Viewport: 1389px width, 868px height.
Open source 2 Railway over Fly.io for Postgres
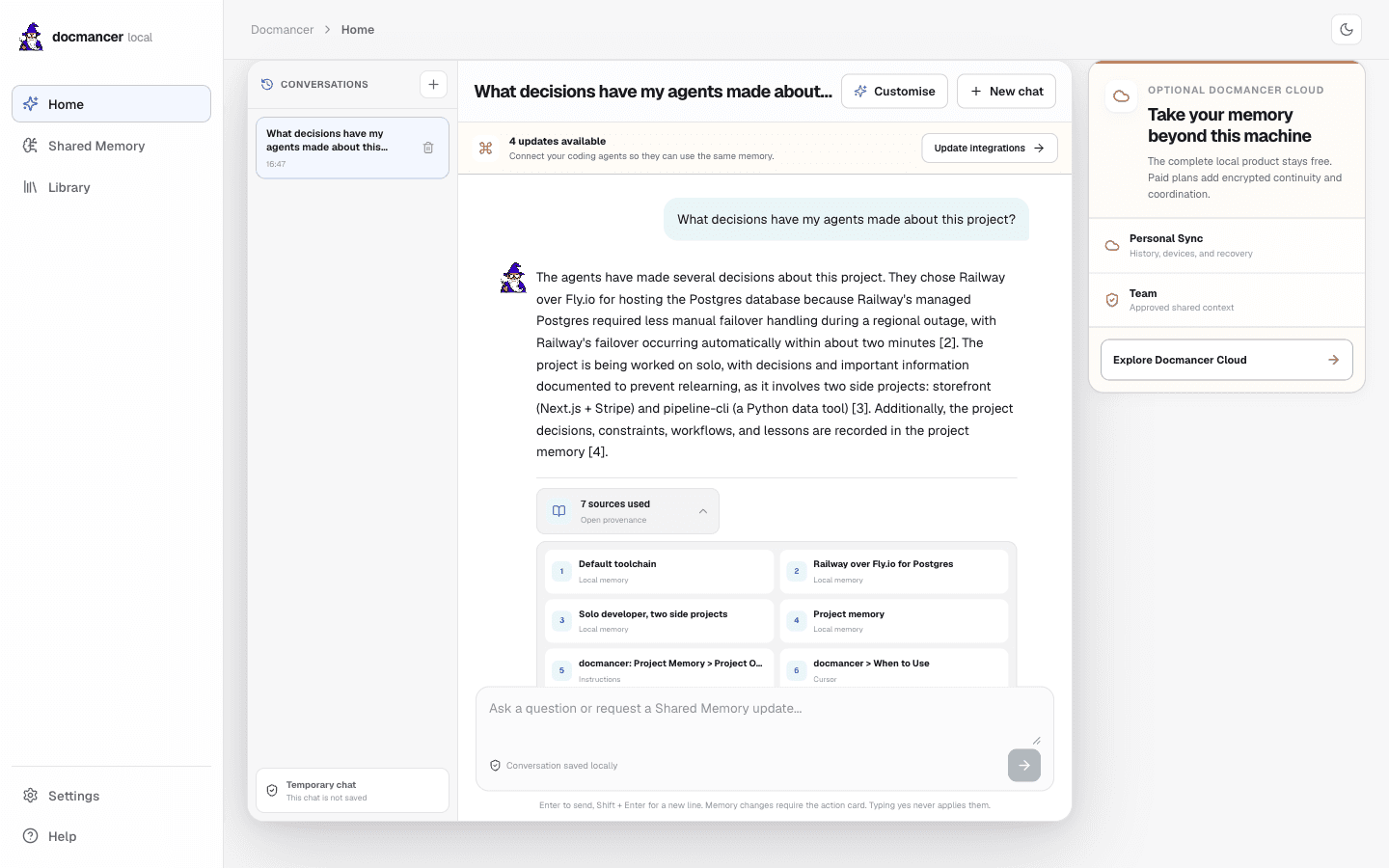893,571
